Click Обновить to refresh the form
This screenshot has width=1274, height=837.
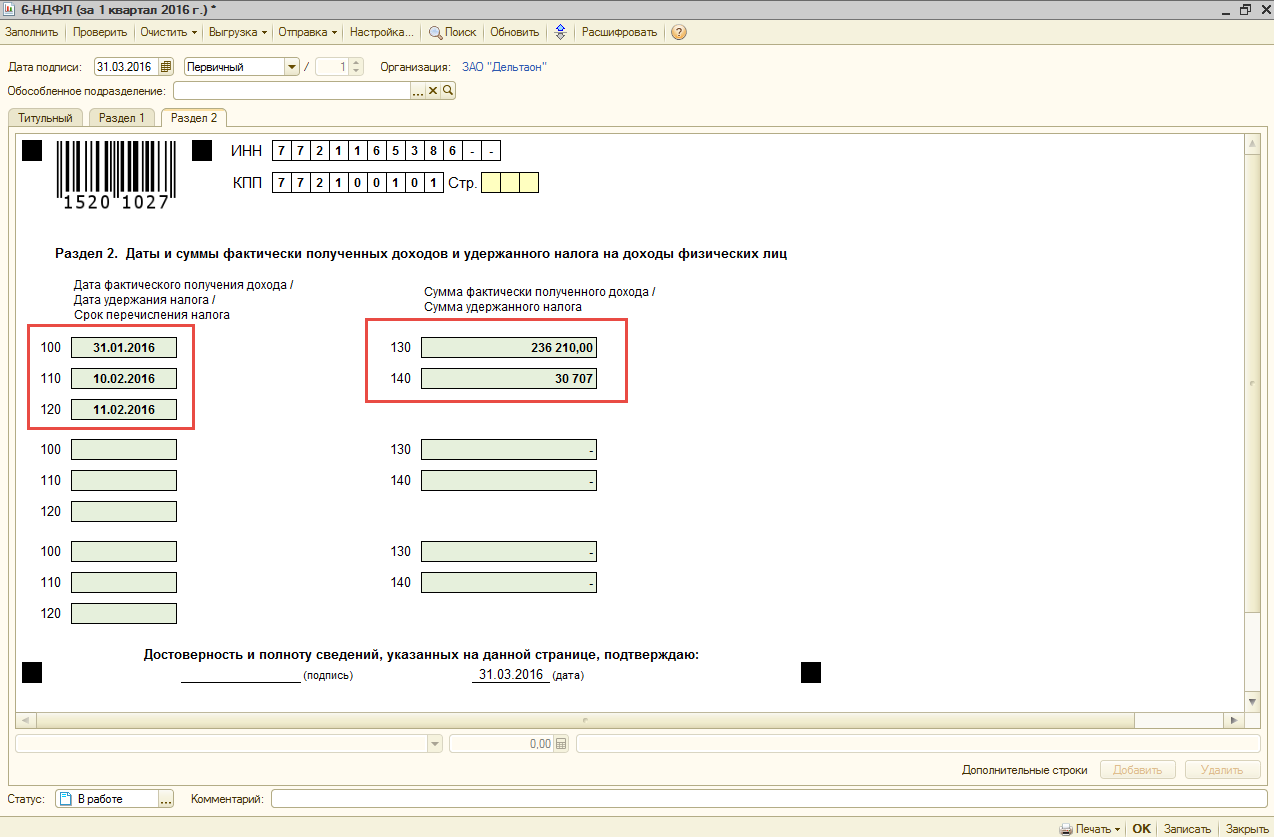point(515,32)
